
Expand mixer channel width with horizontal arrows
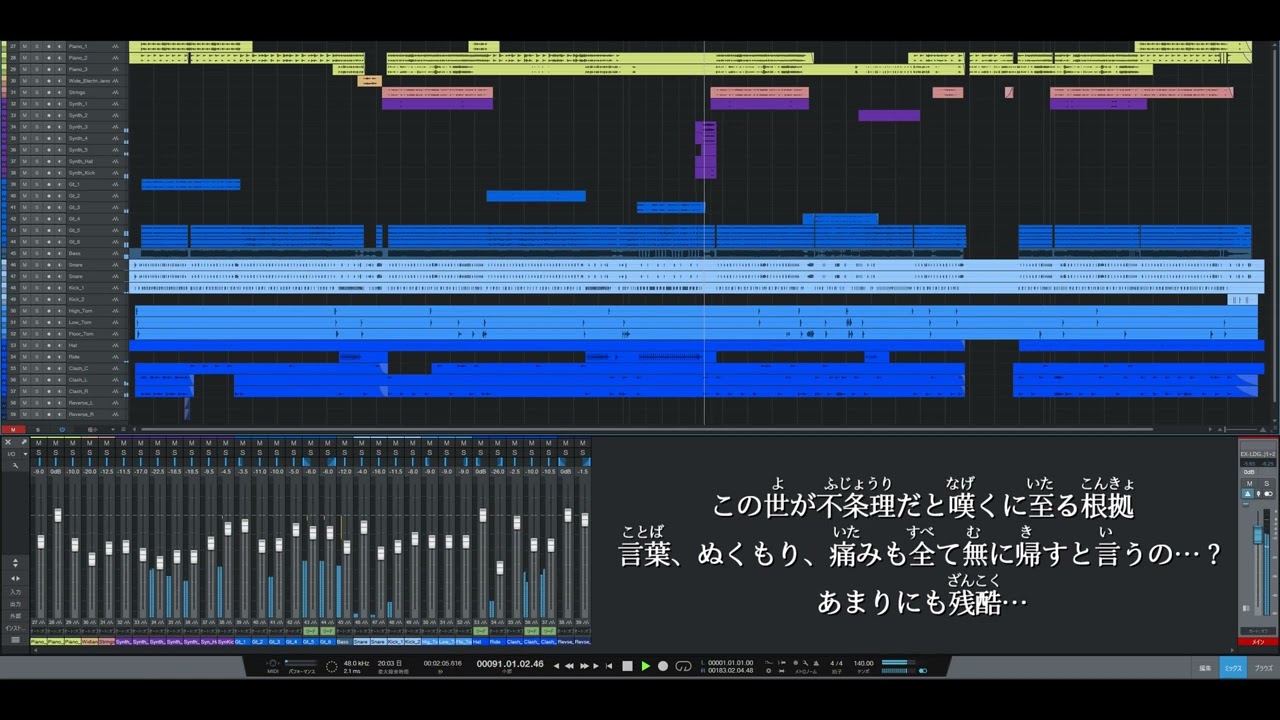click(15, 578)
